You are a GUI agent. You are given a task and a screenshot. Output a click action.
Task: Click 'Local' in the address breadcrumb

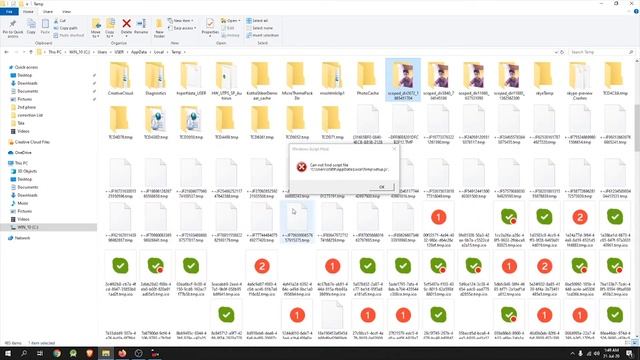[x=159, y=52]
